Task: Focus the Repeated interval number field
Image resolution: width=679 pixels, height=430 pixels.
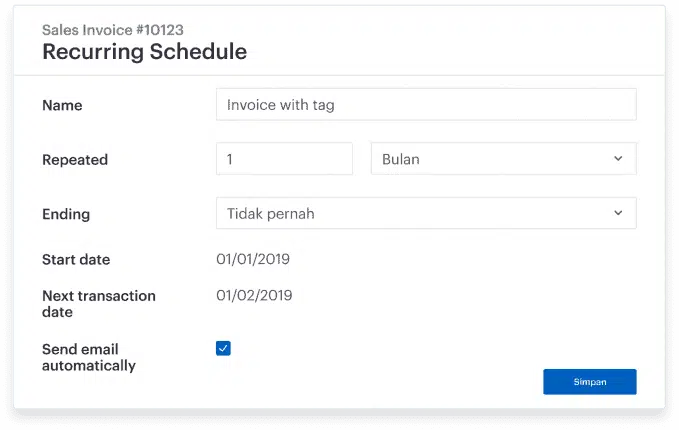Action: pos(284,159)
